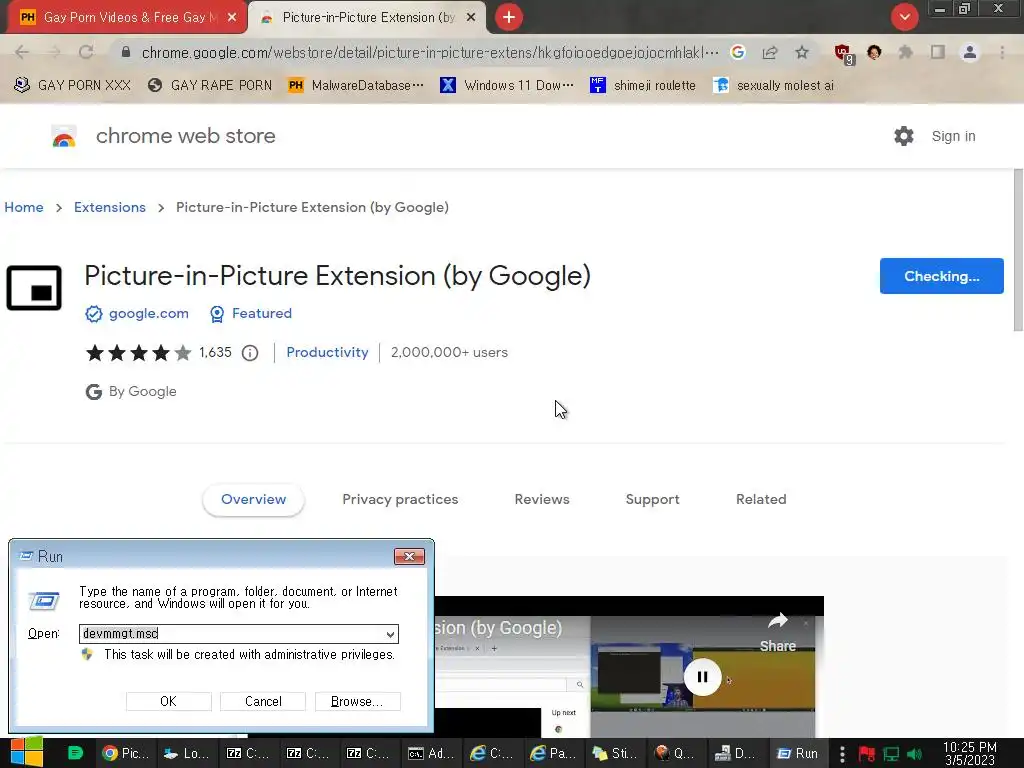Screen dimensions: 1024x768
Task: Click the Featured badge
Action: (x=250, y=313)
